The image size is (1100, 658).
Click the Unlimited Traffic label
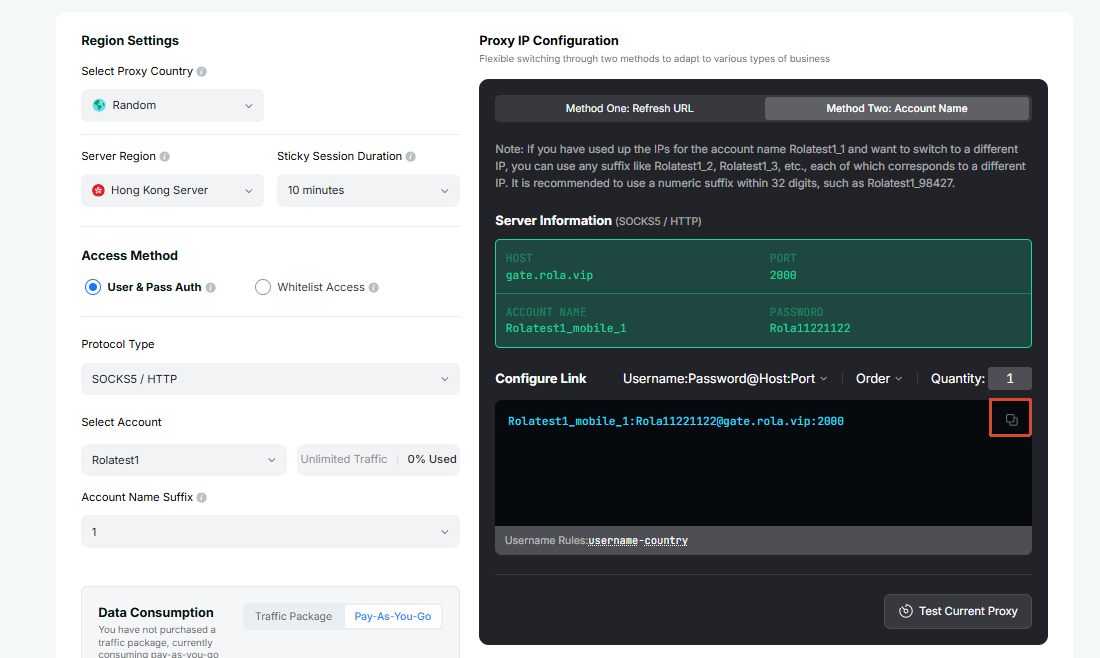(344, 459)
